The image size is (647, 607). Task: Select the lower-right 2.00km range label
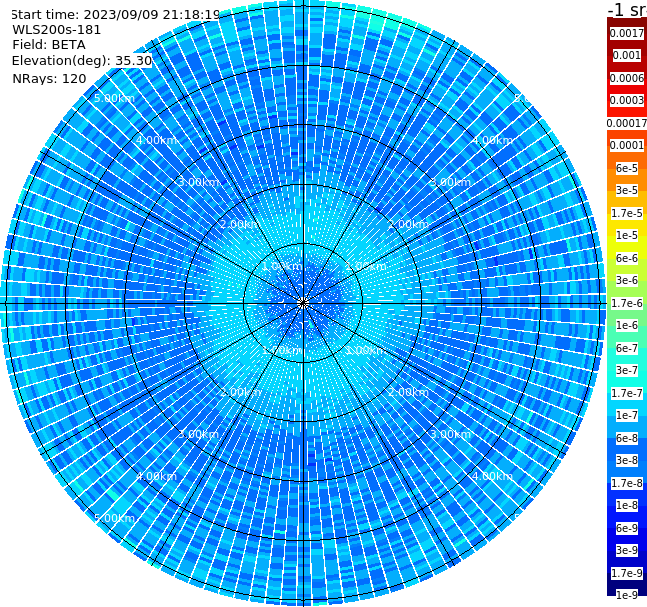pos(408,392)
